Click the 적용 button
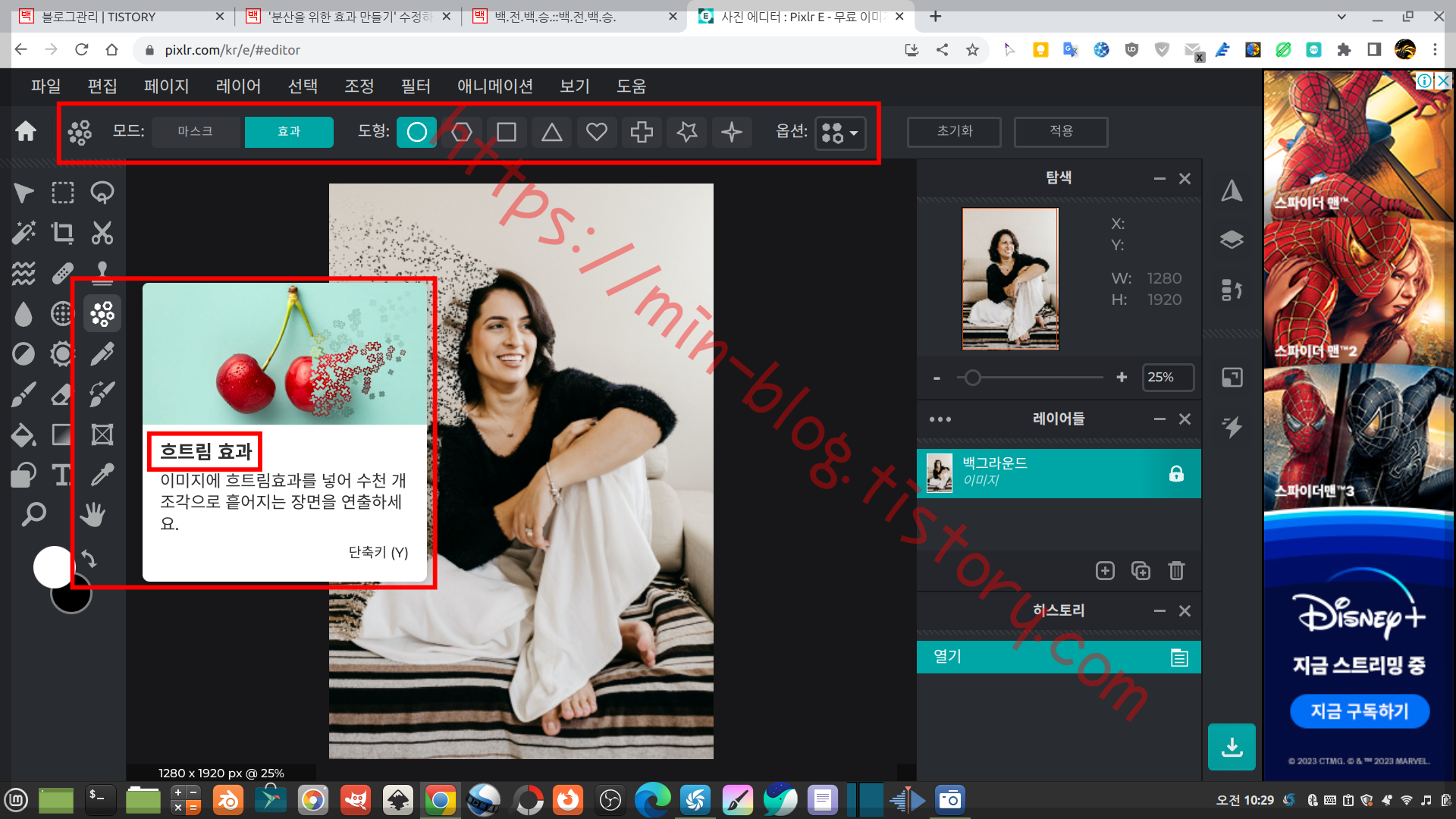1456x819 pixels. coord(1061,131)
